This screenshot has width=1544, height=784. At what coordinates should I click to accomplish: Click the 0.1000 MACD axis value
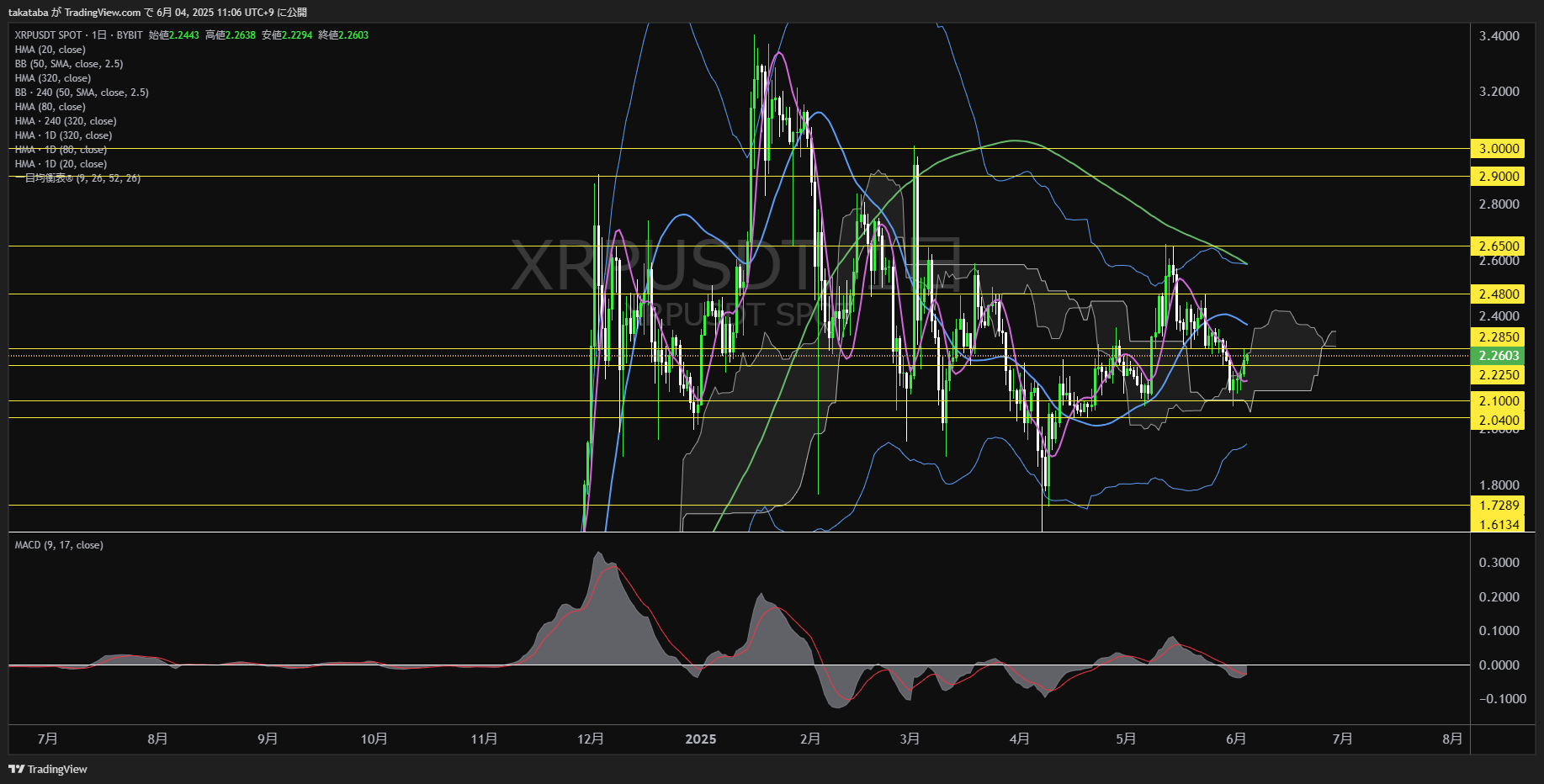pyautogui.click(x=1499, y=630)
